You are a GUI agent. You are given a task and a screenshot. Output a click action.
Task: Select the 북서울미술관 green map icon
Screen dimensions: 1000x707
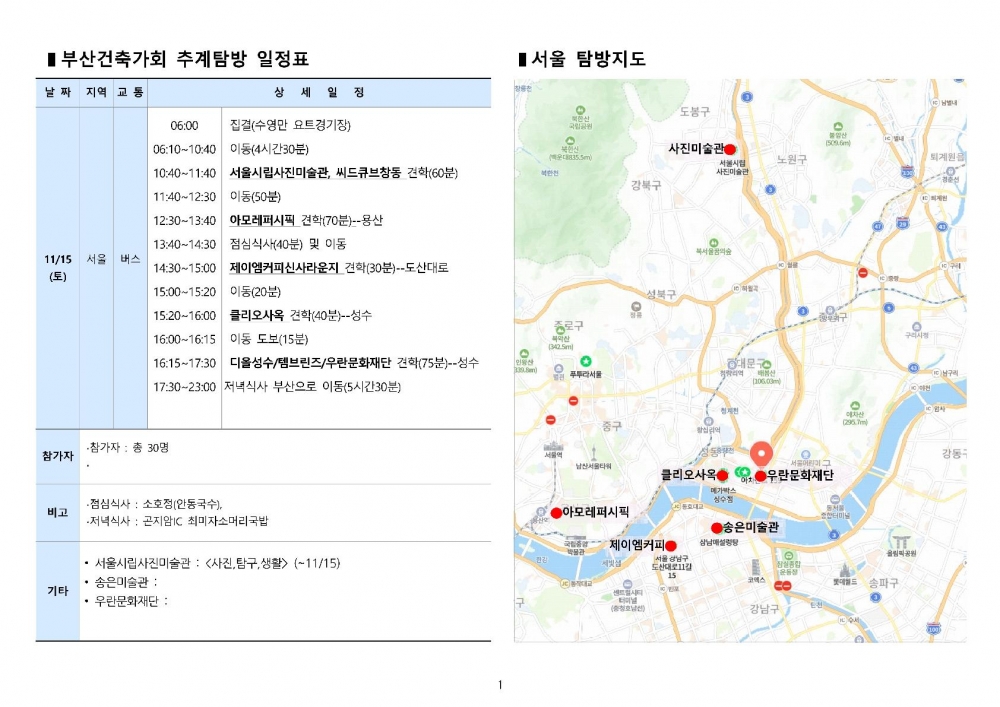711,242
